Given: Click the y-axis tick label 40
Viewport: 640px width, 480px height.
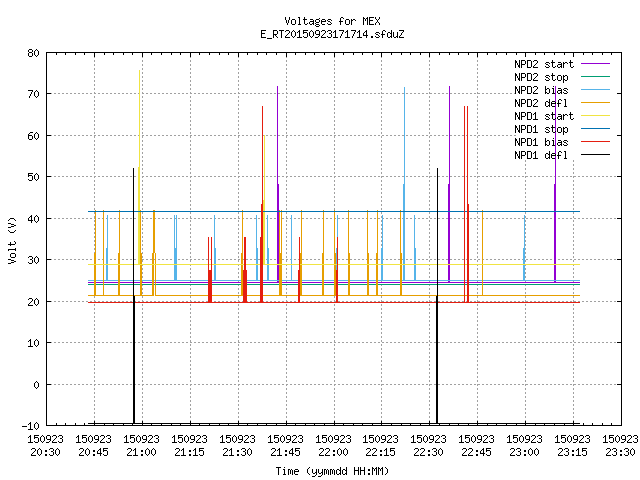Looking at the screenshot, I should [x=33, y=219].
